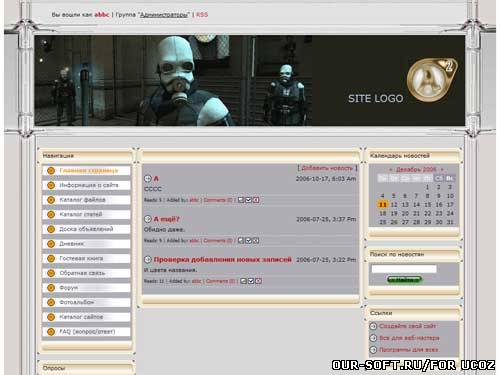This screenshot has height=375, width=500.
Task: Click 'SITE LOGO' text in the banner
Action: tap(376, 99)
